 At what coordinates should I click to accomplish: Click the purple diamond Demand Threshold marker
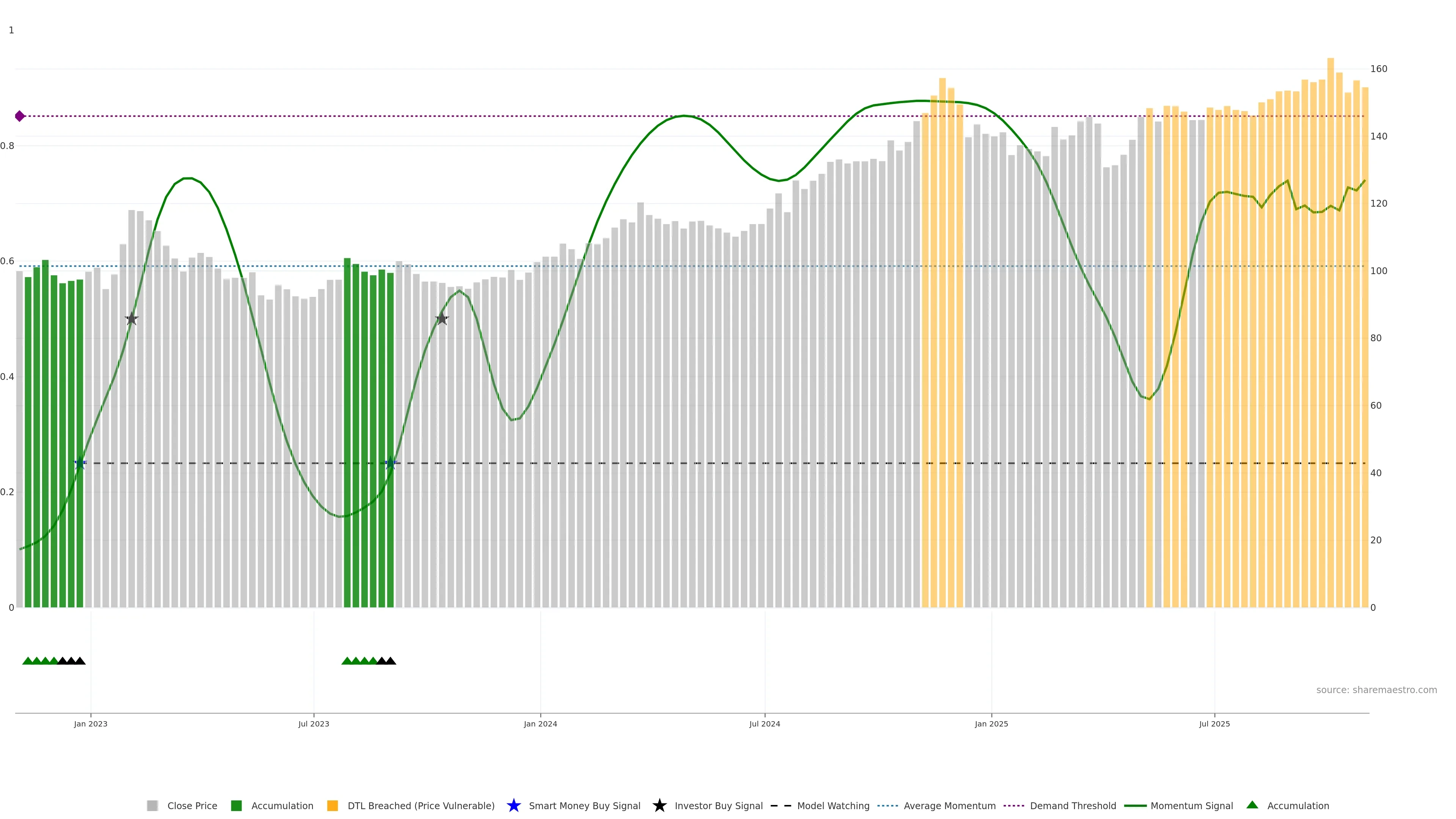[20, 116]
